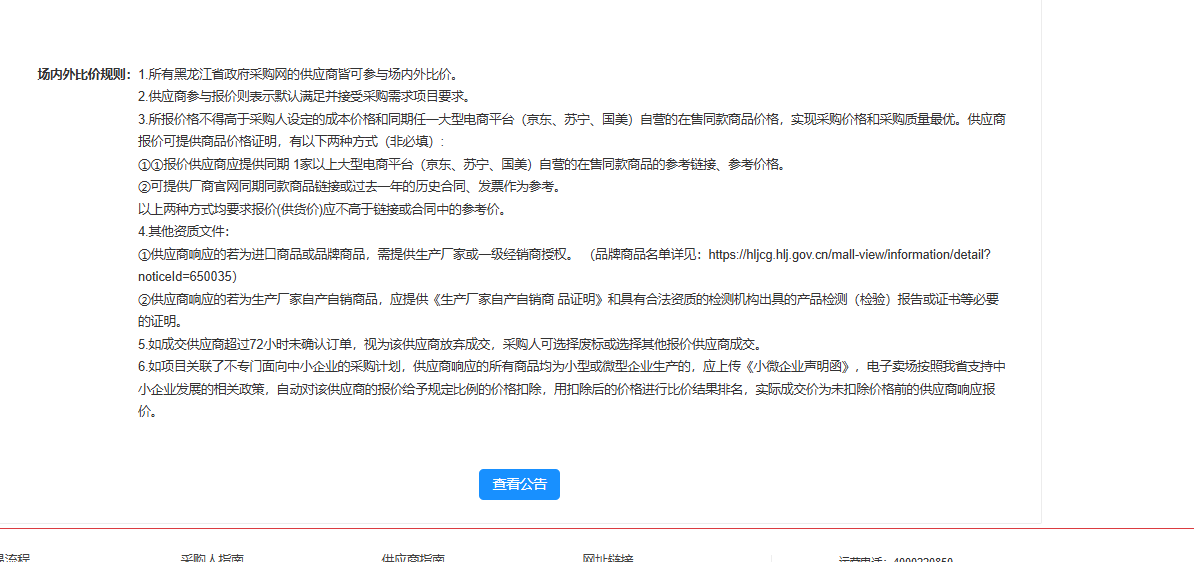Click the line about 1家以上大型电商平台 reference links
The image size is (1194, 562).
pyautogui.click(x=460, y=164)
